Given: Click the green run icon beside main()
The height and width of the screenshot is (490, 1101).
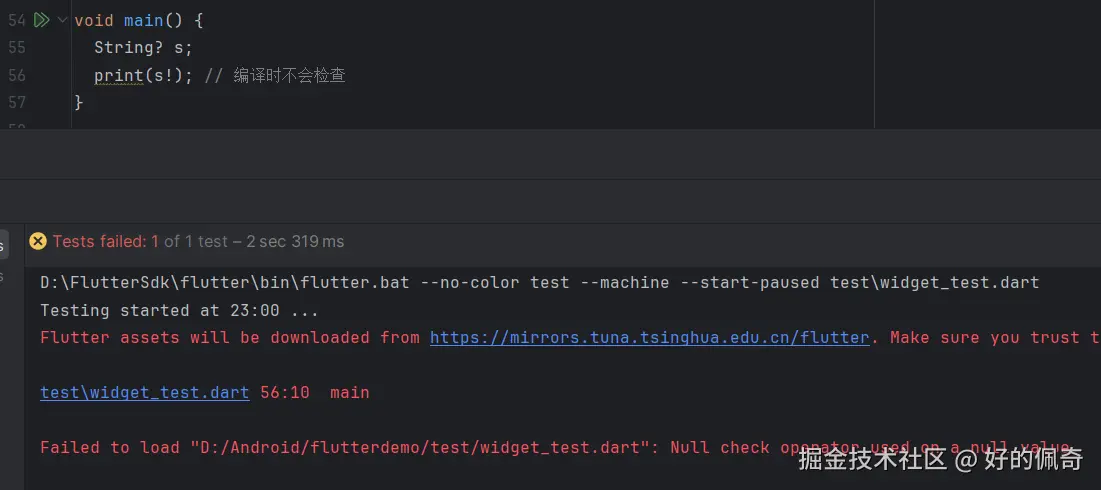Looking at the screenshot, I should (x=42, y=20).
